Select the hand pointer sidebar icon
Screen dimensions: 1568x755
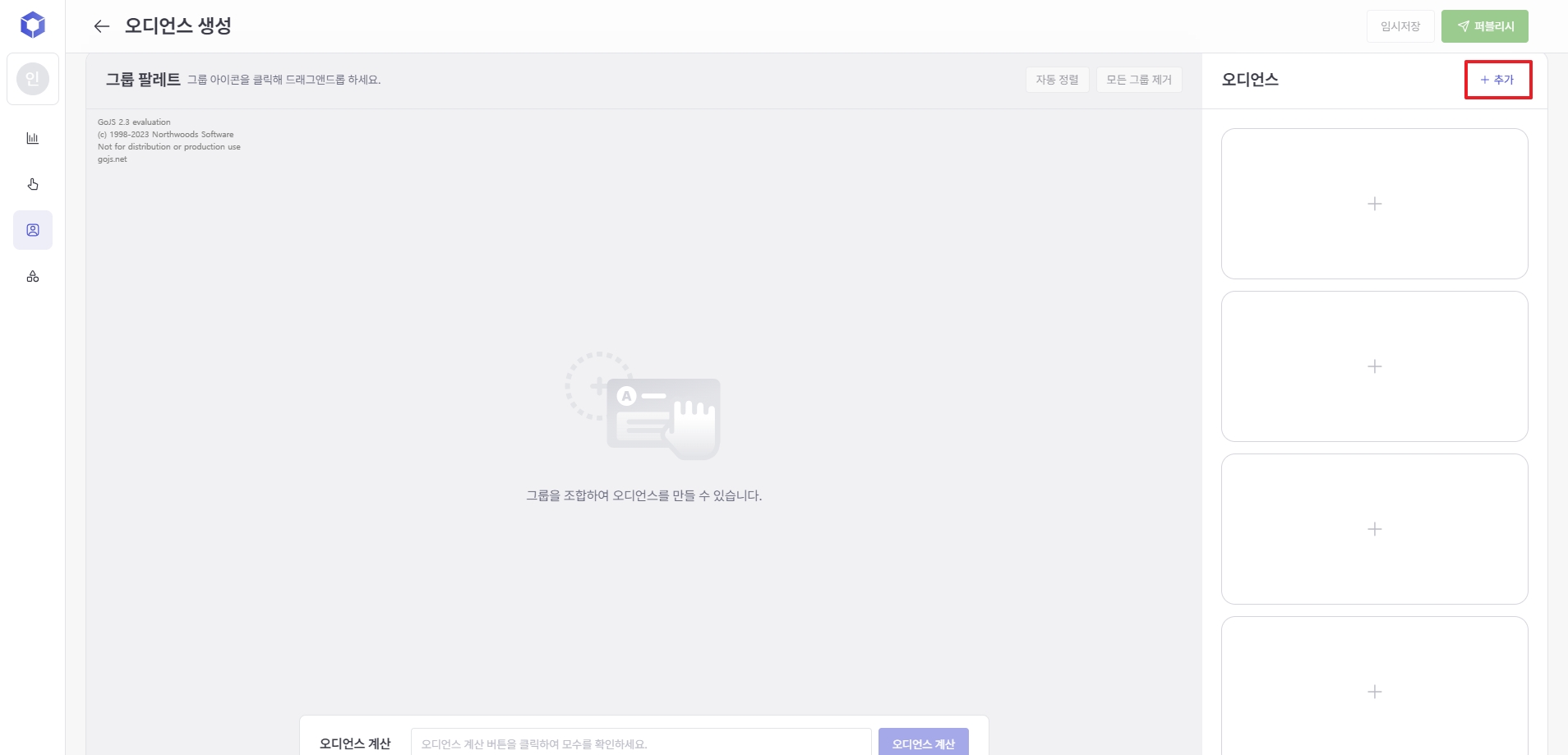(x=33, y=184)
